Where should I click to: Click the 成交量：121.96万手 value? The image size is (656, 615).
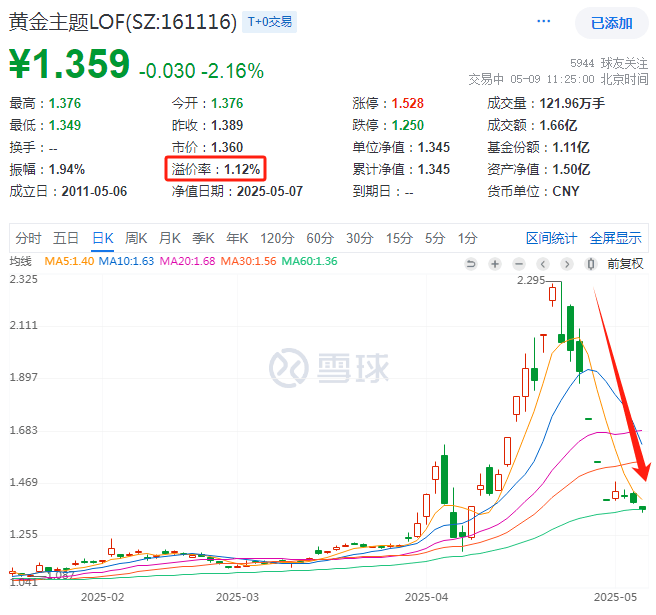[x=546, y=103]
